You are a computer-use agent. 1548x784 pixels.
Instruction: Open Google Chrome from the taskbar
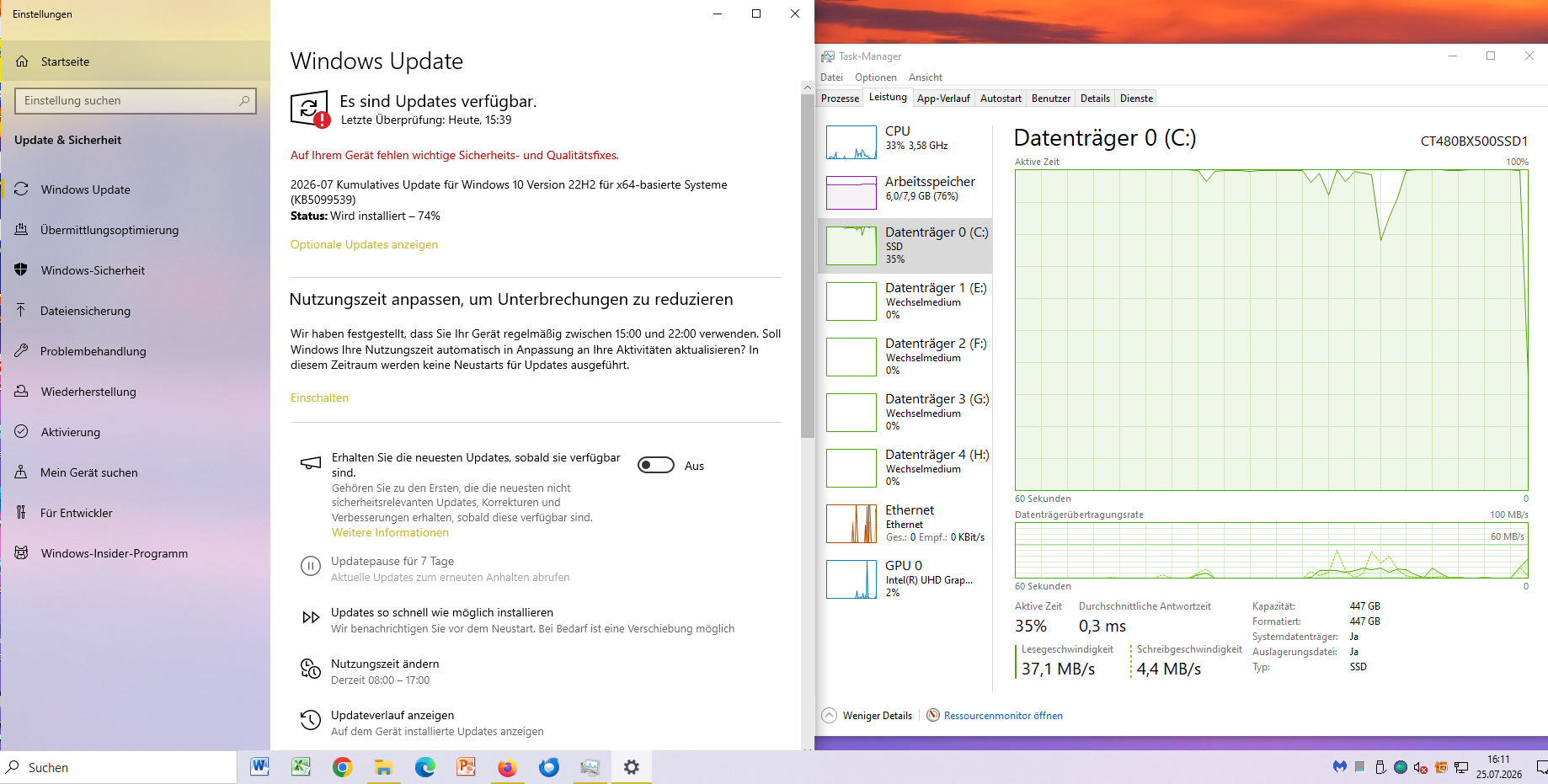click(342, 767)
